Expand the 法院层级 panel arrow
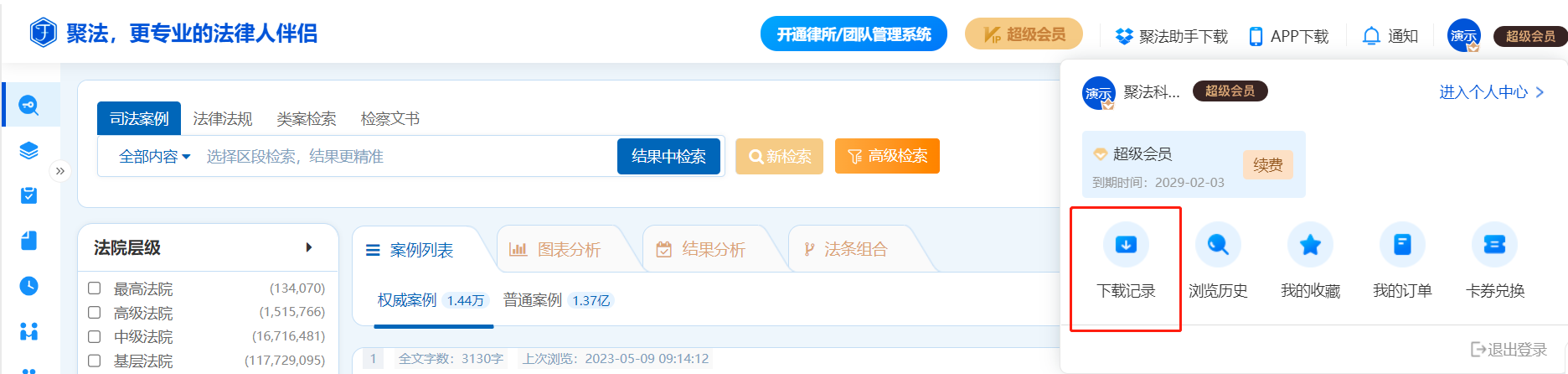This screenshot has width=1568, height=374. pos(309,247)
